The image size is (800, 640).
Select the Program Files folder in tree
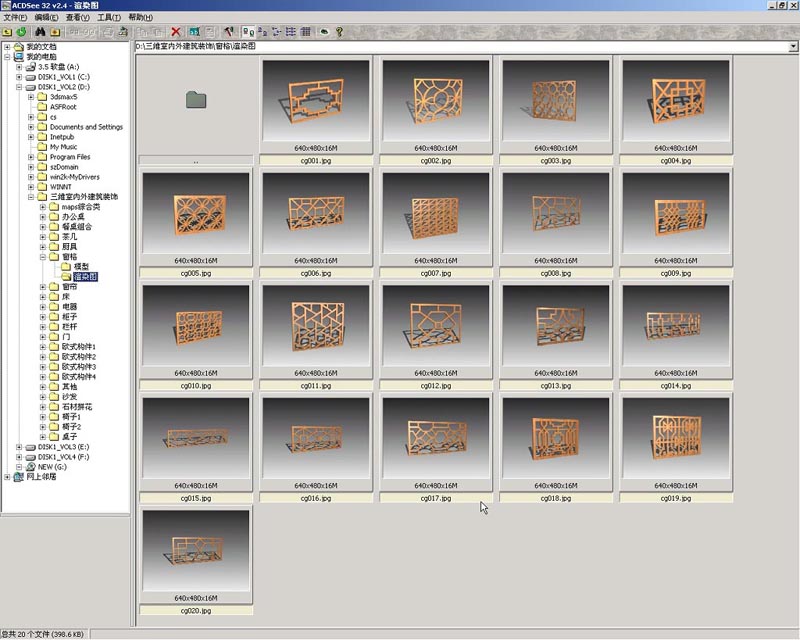click(69, 157)
